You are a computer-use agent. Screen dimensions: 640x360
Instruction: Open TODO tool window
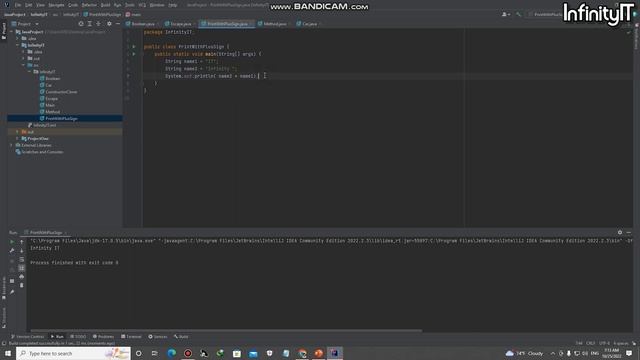tap(78, 336)
